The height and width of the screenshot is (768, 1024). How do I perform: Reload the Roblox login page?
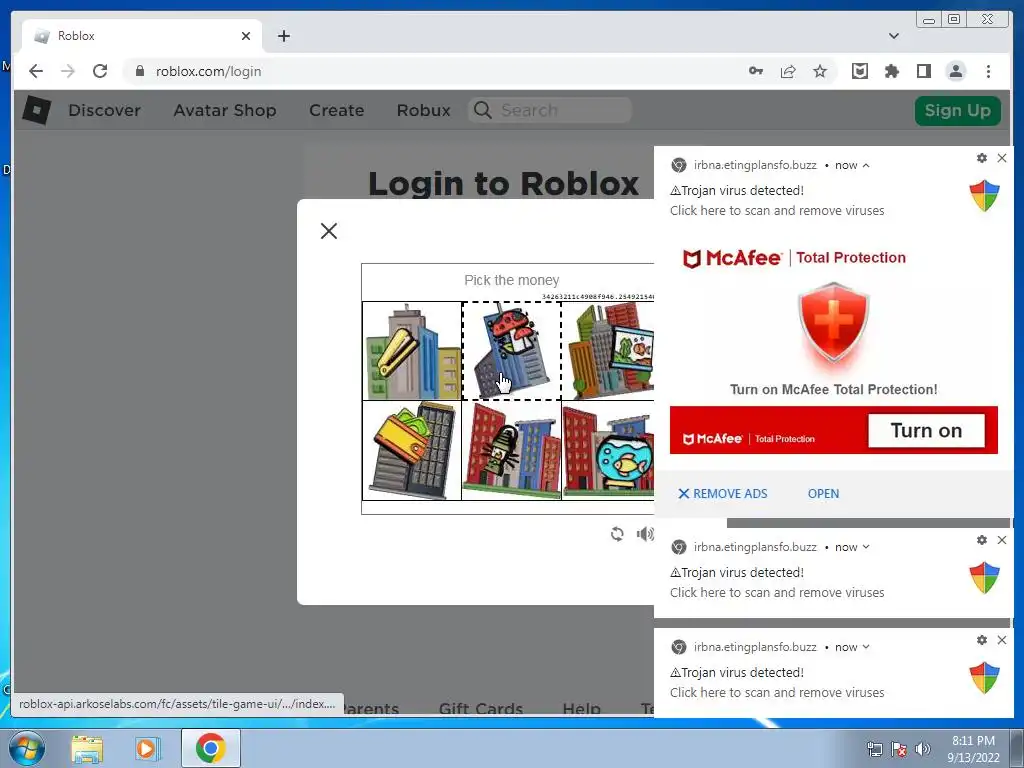point(100,71)
